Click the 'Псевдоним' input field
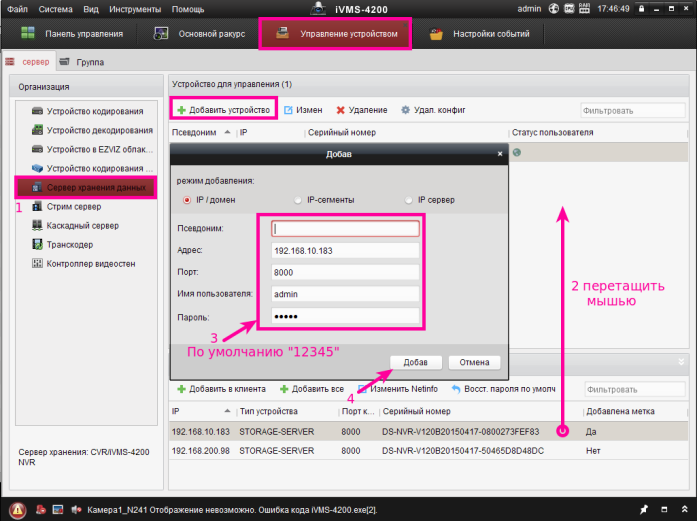Screen dimensions: 698x521 tap(344, 228)
